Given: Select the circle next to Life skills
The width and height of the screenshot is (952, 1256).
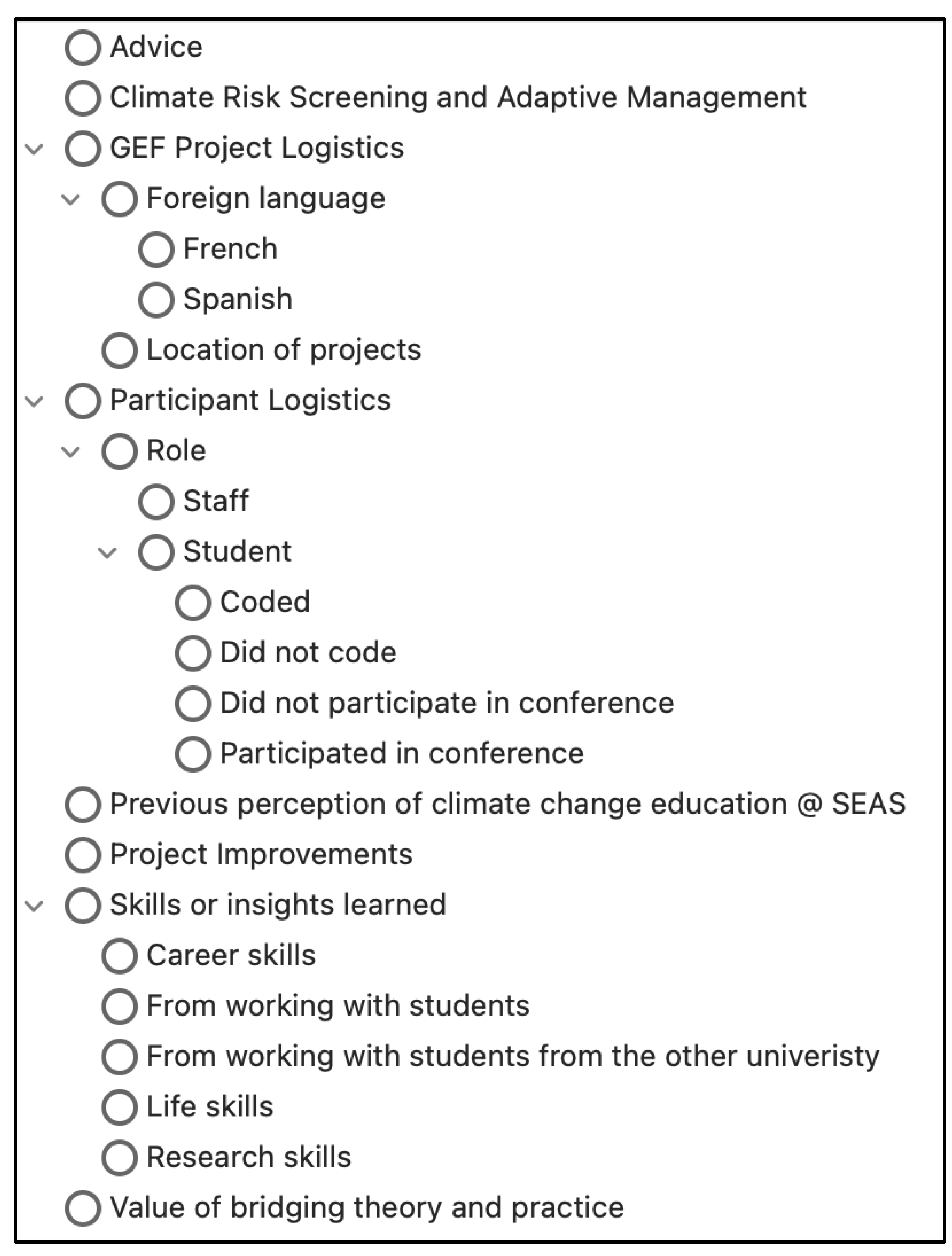Looking at the screenshot, I should [119, 1107].
